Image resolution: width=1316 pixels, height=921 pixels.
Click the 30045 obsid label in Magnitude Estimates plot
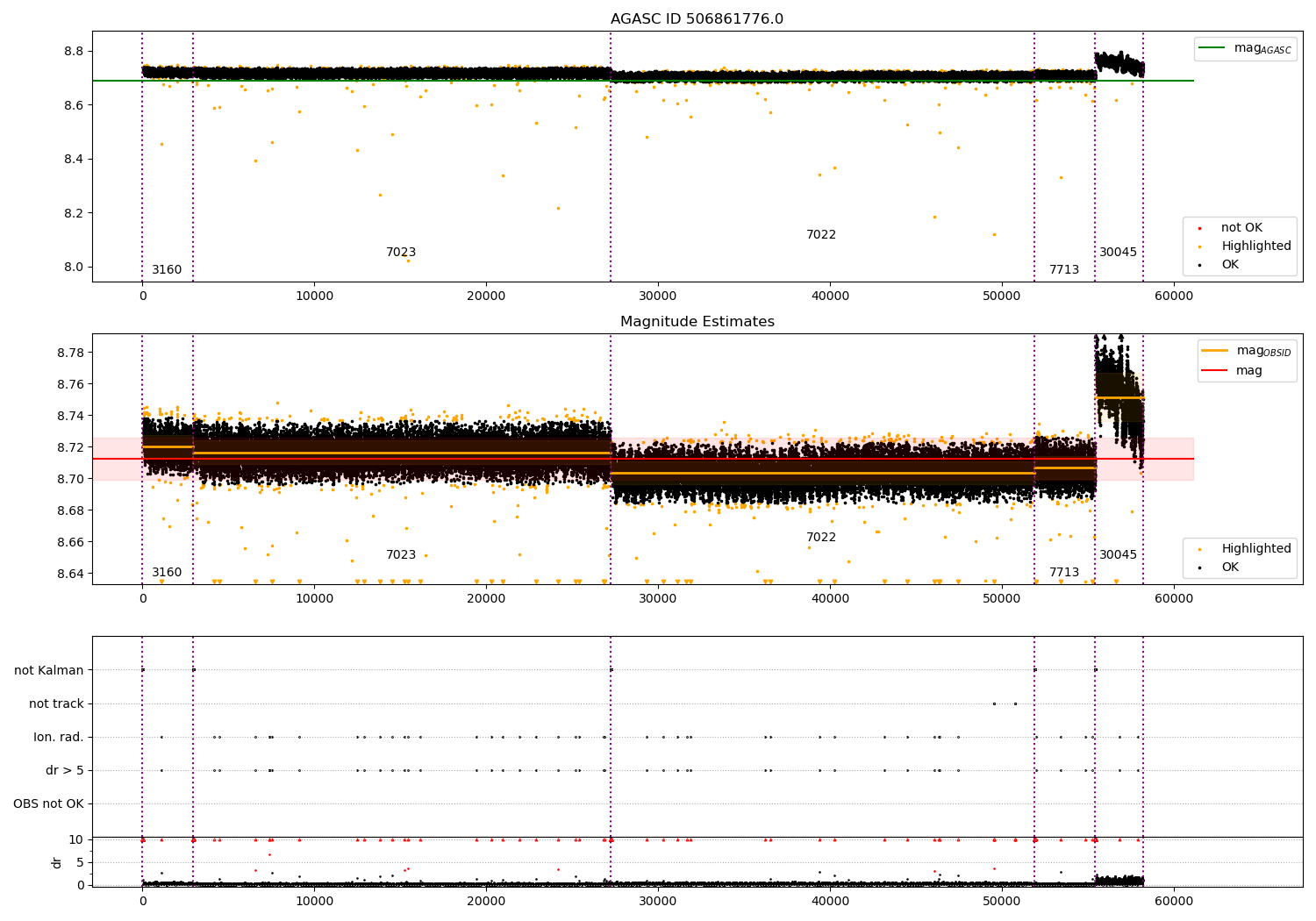pos(1118,555)
